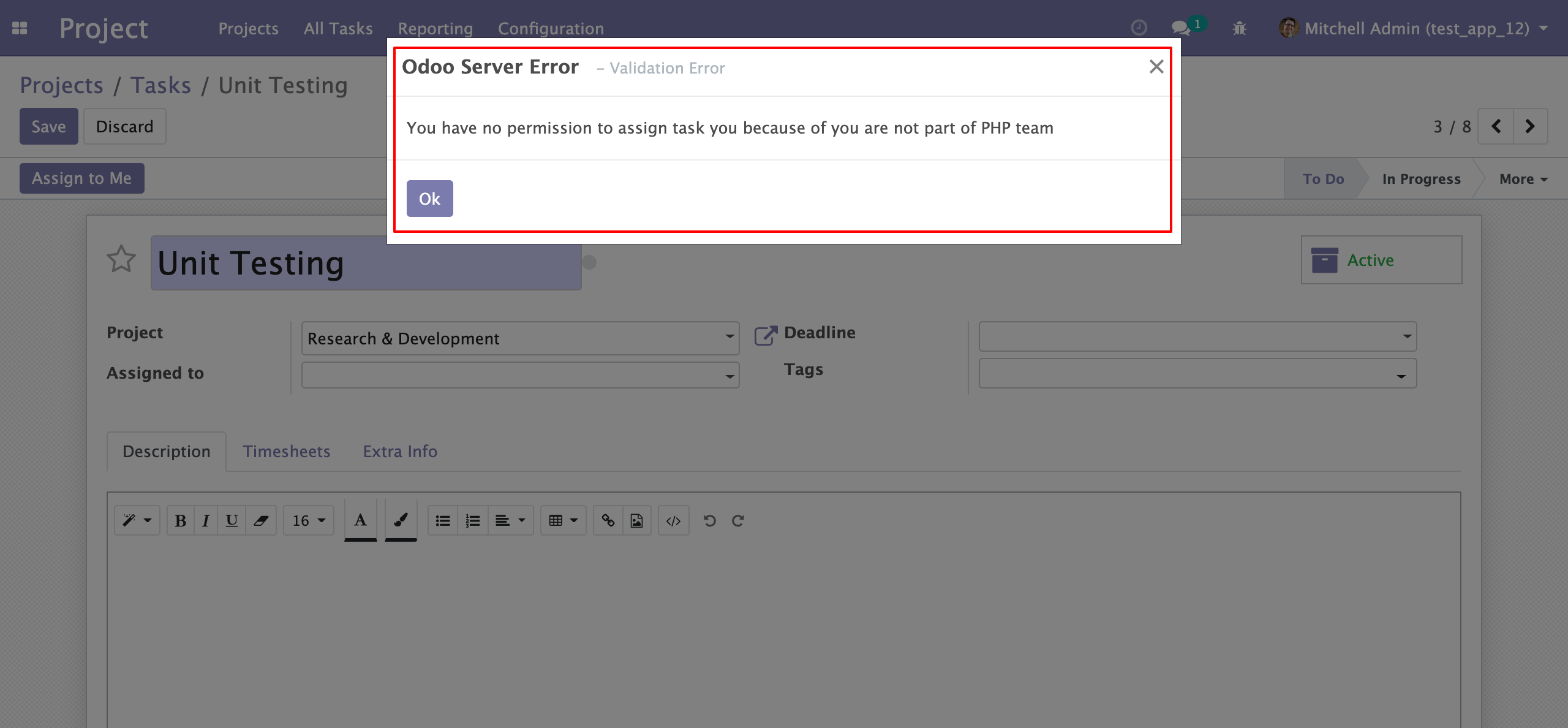
Task: Open the apps grid menu icon
Action: click(20, 28)
